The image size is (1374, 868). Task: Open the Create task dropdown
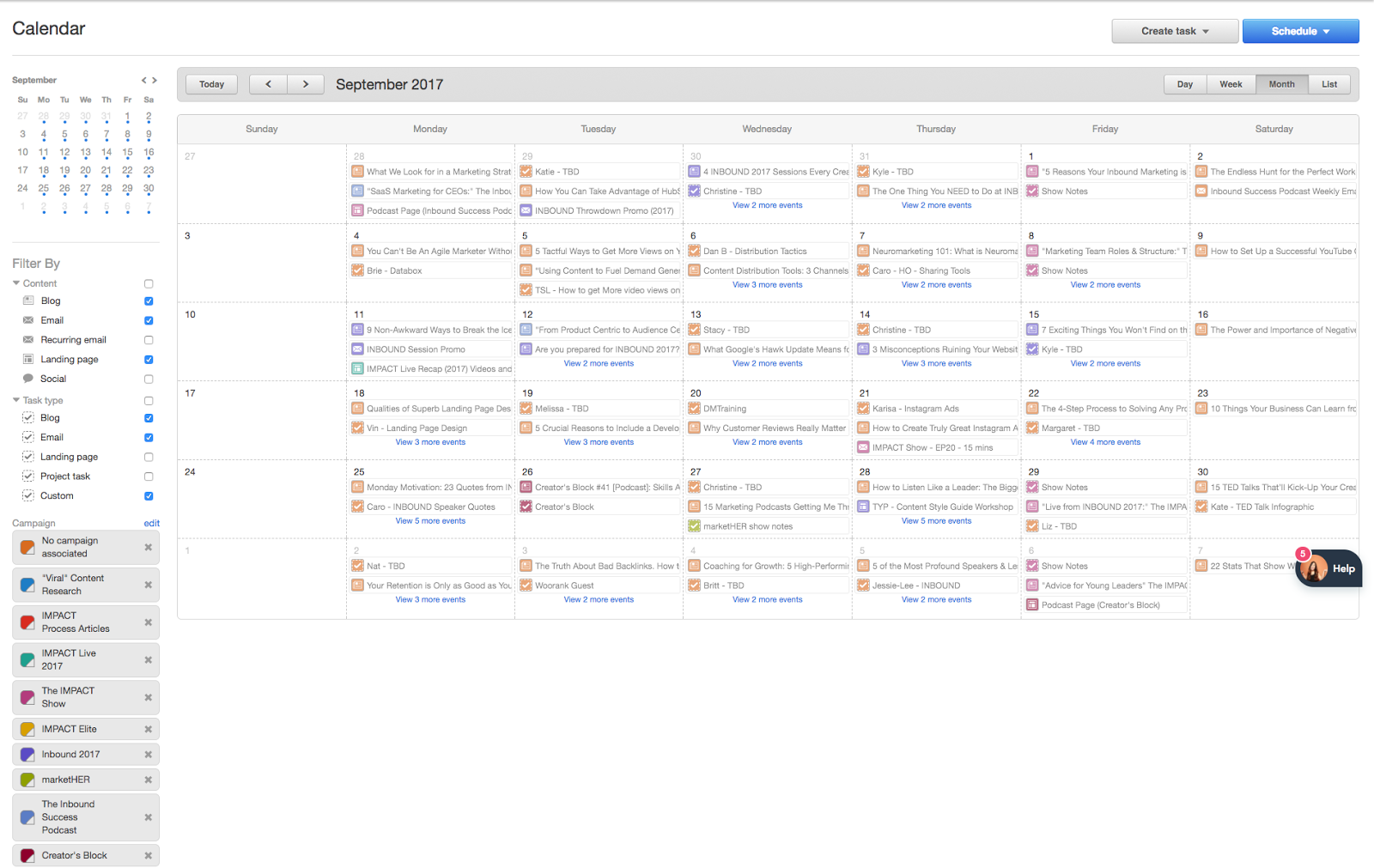tap(1174, 31)
